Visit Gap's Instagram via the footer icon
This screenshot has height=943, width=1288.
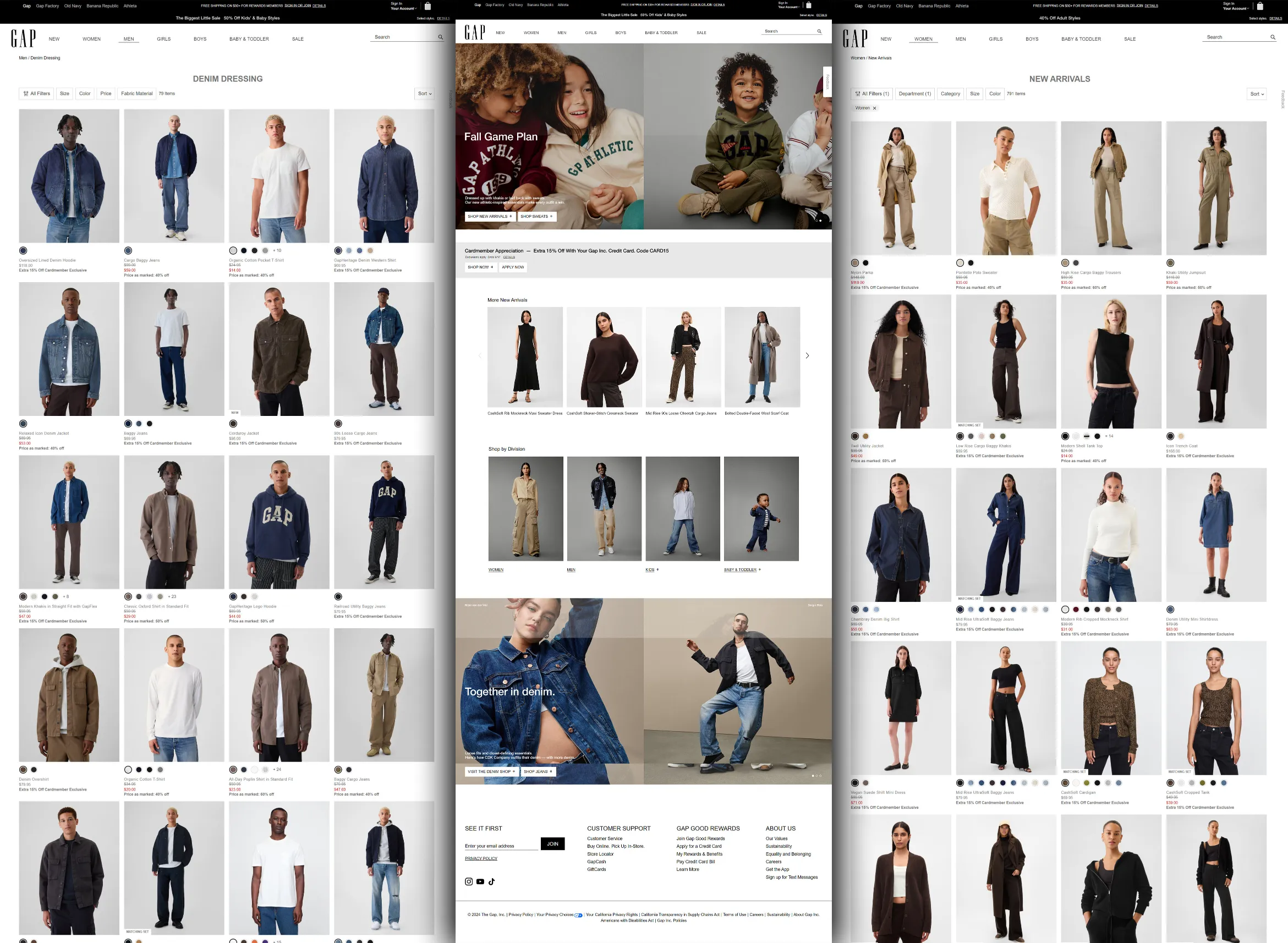(468, 881)
